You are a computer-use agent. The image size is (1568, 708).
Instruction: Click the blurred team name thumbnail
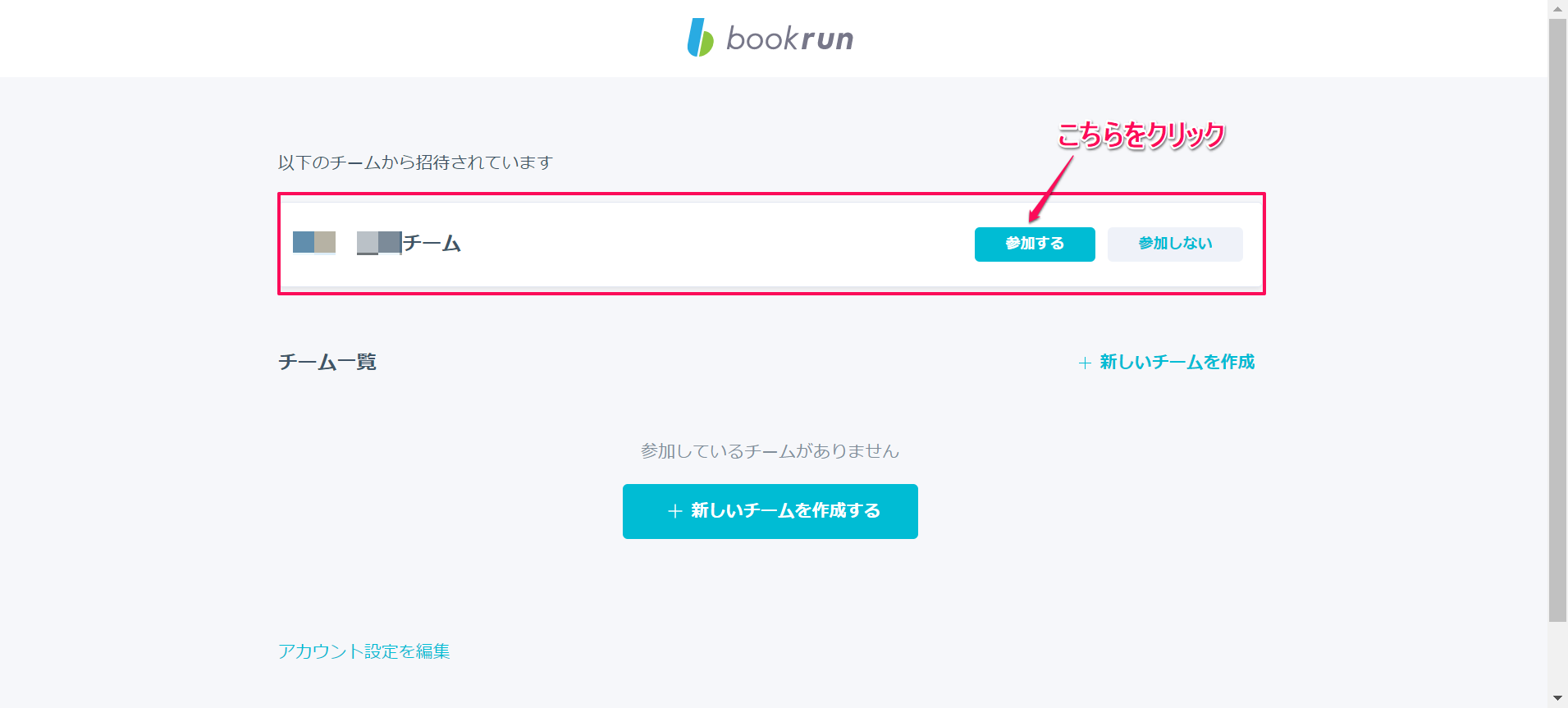pos(379,243)
